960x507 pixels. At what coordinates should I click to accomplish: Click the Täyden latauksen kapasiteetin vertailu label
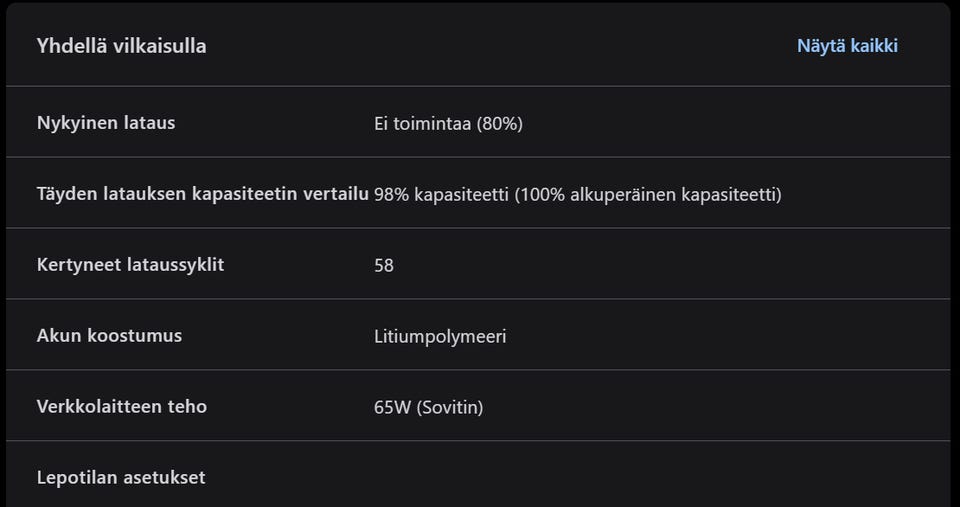tap(203, 194)
